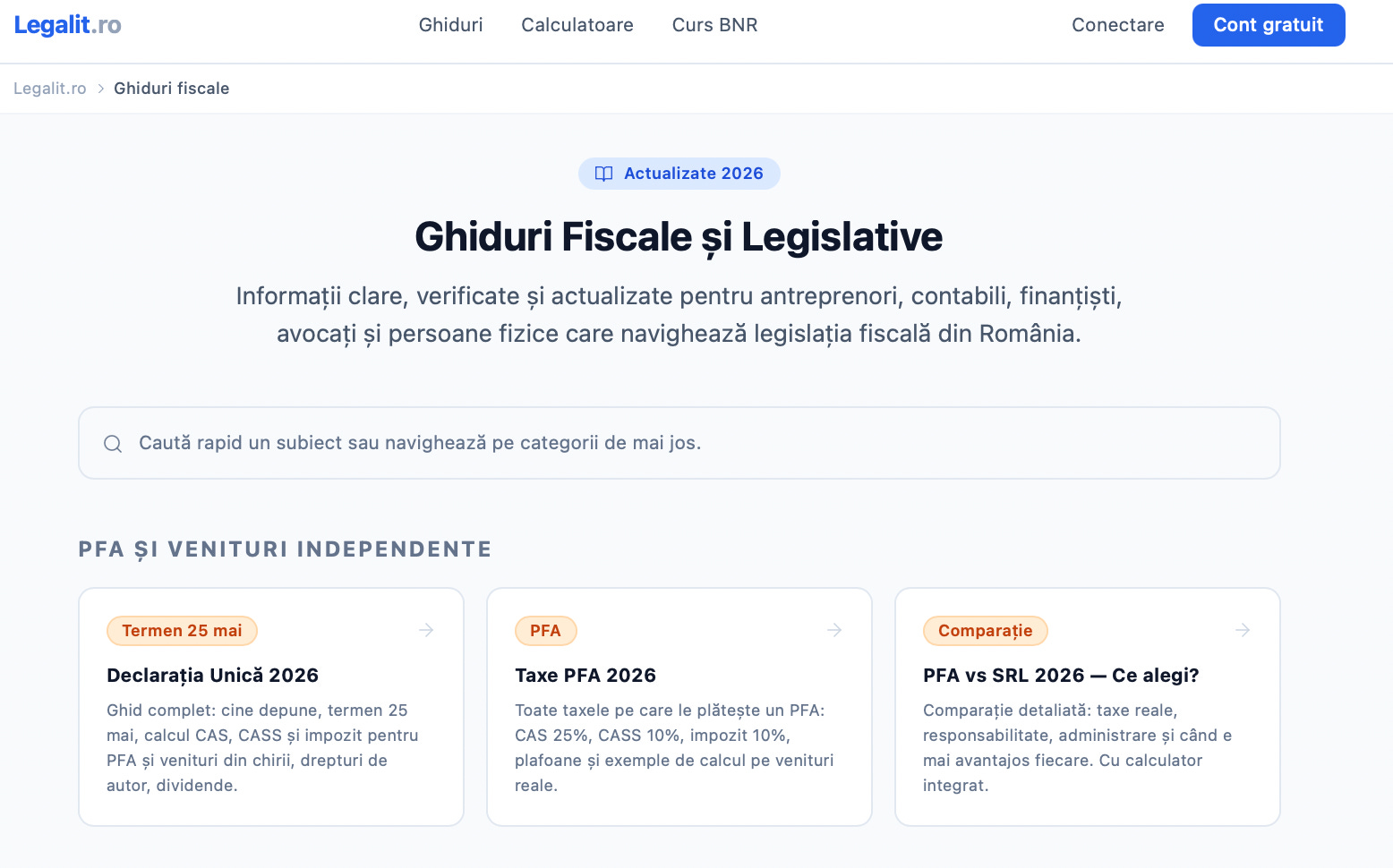This screenshot has height=868, width=1393.
Task: Open the PFA vs SRL 2026 comparison
Action: point(1061,676)
